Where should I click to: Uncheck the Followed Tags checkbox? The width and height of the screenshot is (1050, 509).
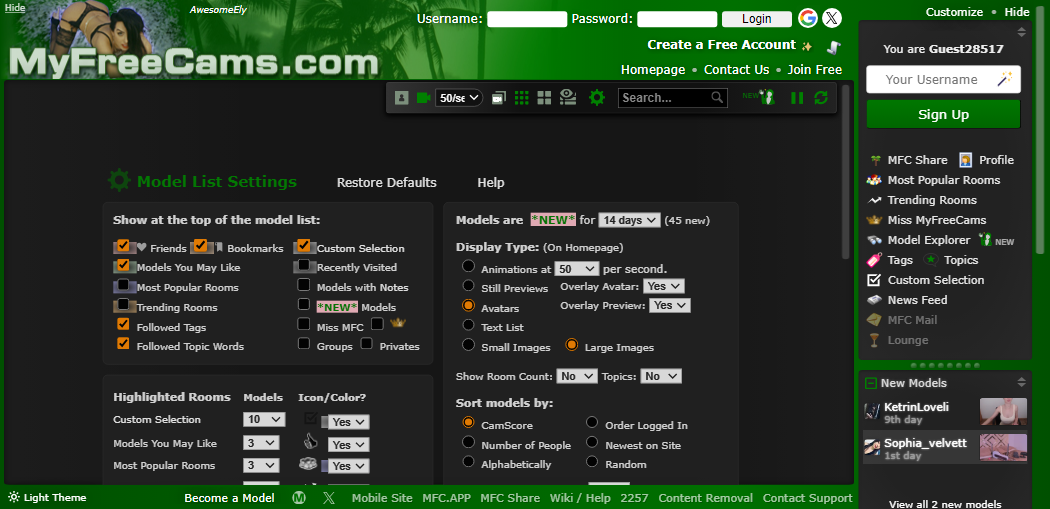pos(123,325)
